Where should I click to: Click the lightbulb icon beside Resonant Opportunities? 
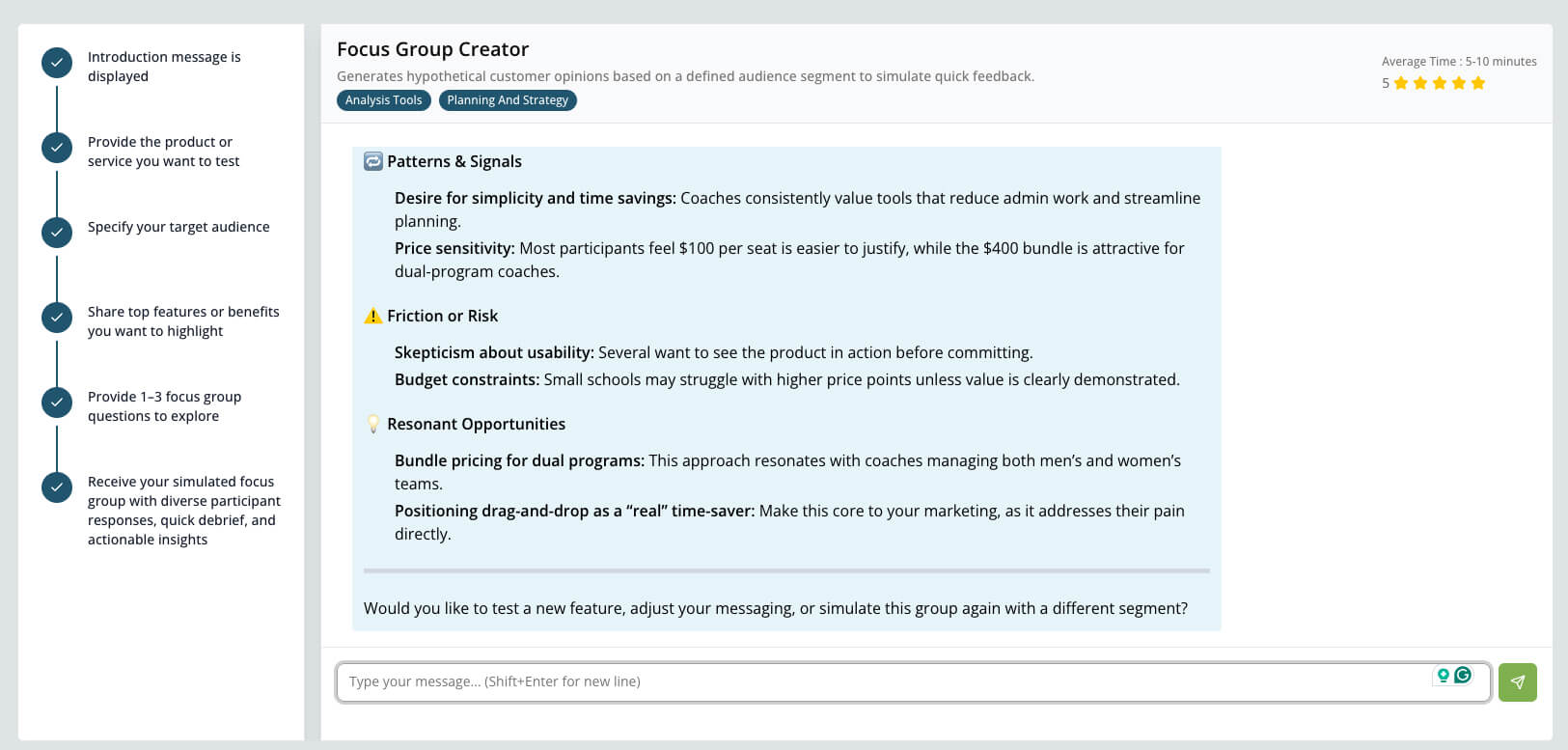pyautogui.click(x=372, y=423)
